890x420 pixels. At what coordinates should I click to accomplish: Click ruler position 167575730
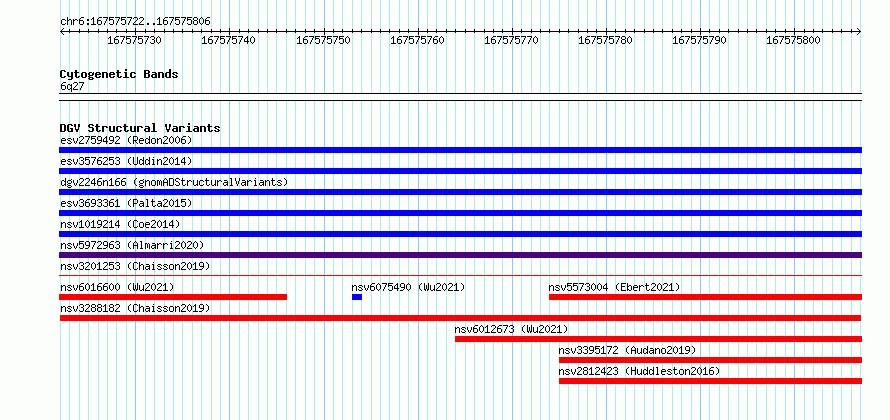[x=135, y=40]
